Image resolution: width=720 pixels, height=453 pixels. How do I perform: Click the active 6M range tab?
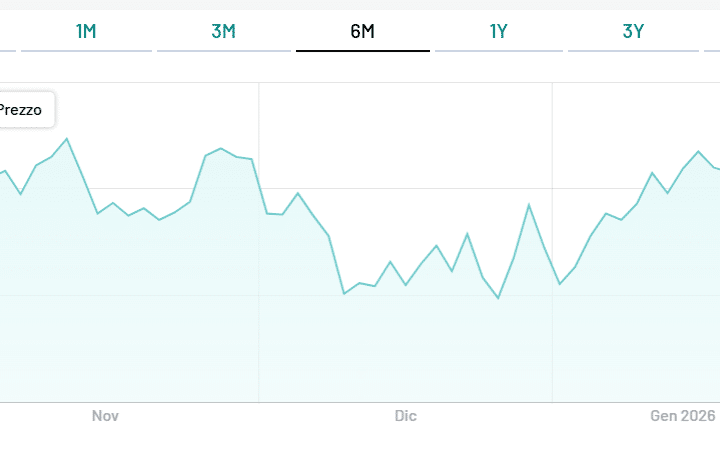[362, 31]
